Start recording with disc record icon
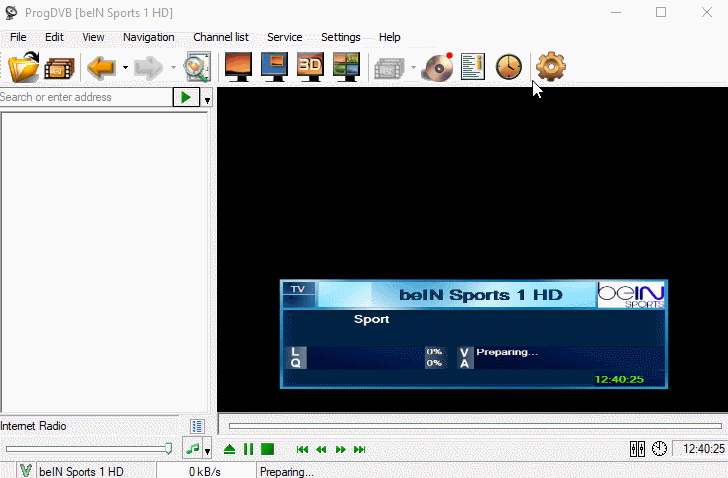 tap(437, 67)
